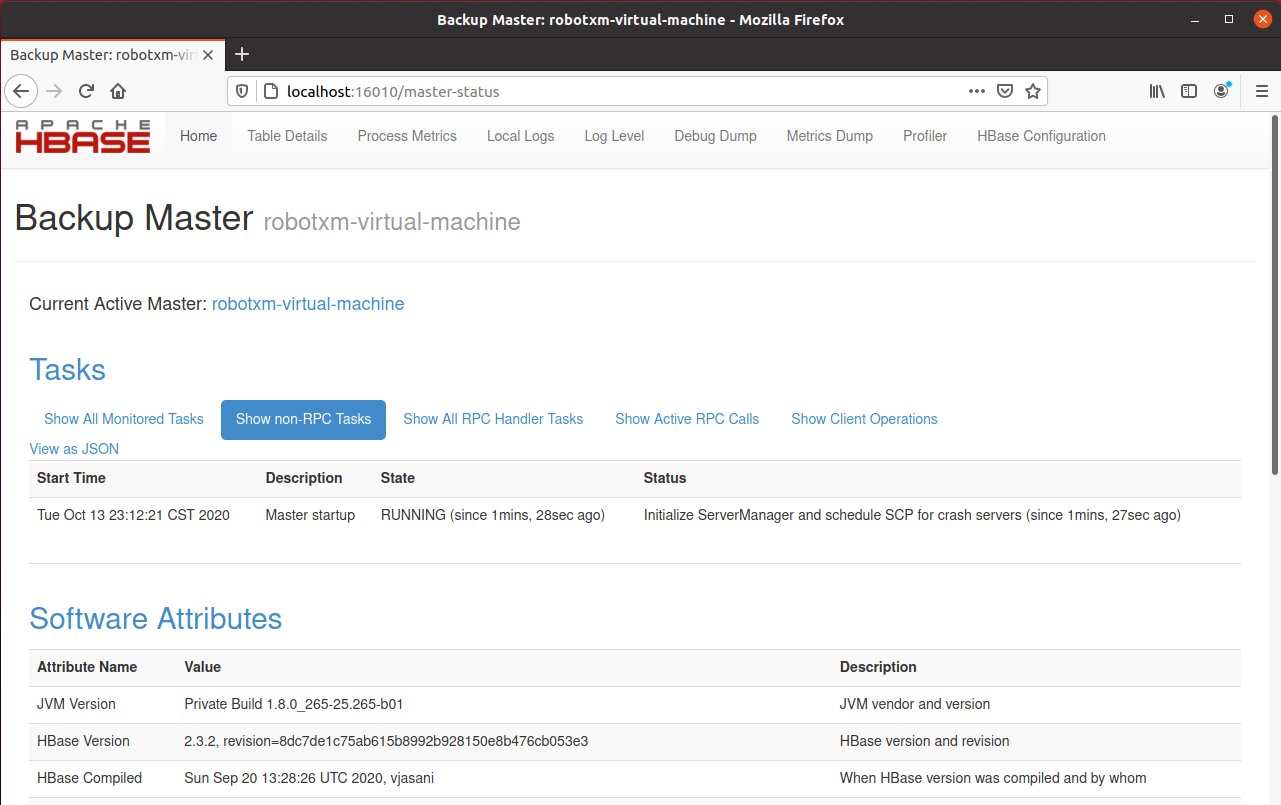Save page to Pocket icon

[x=1005, y=91]
